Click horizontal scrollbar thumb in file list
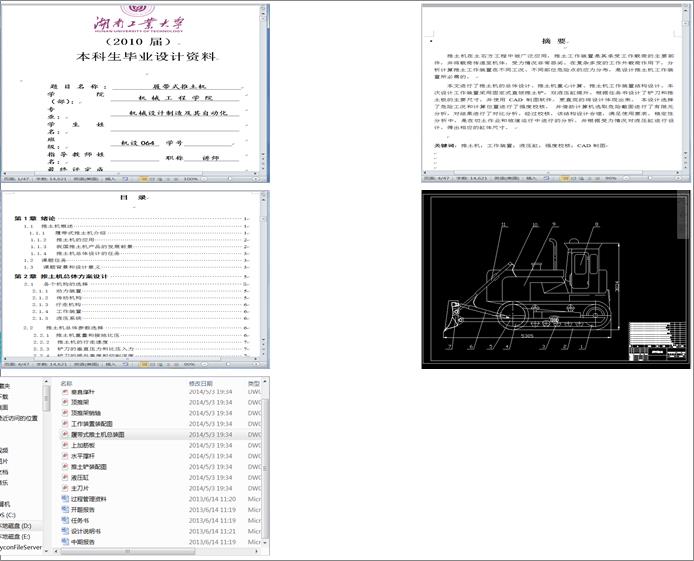694x561 pixels. pyautogui.click(x=127, y=551)
